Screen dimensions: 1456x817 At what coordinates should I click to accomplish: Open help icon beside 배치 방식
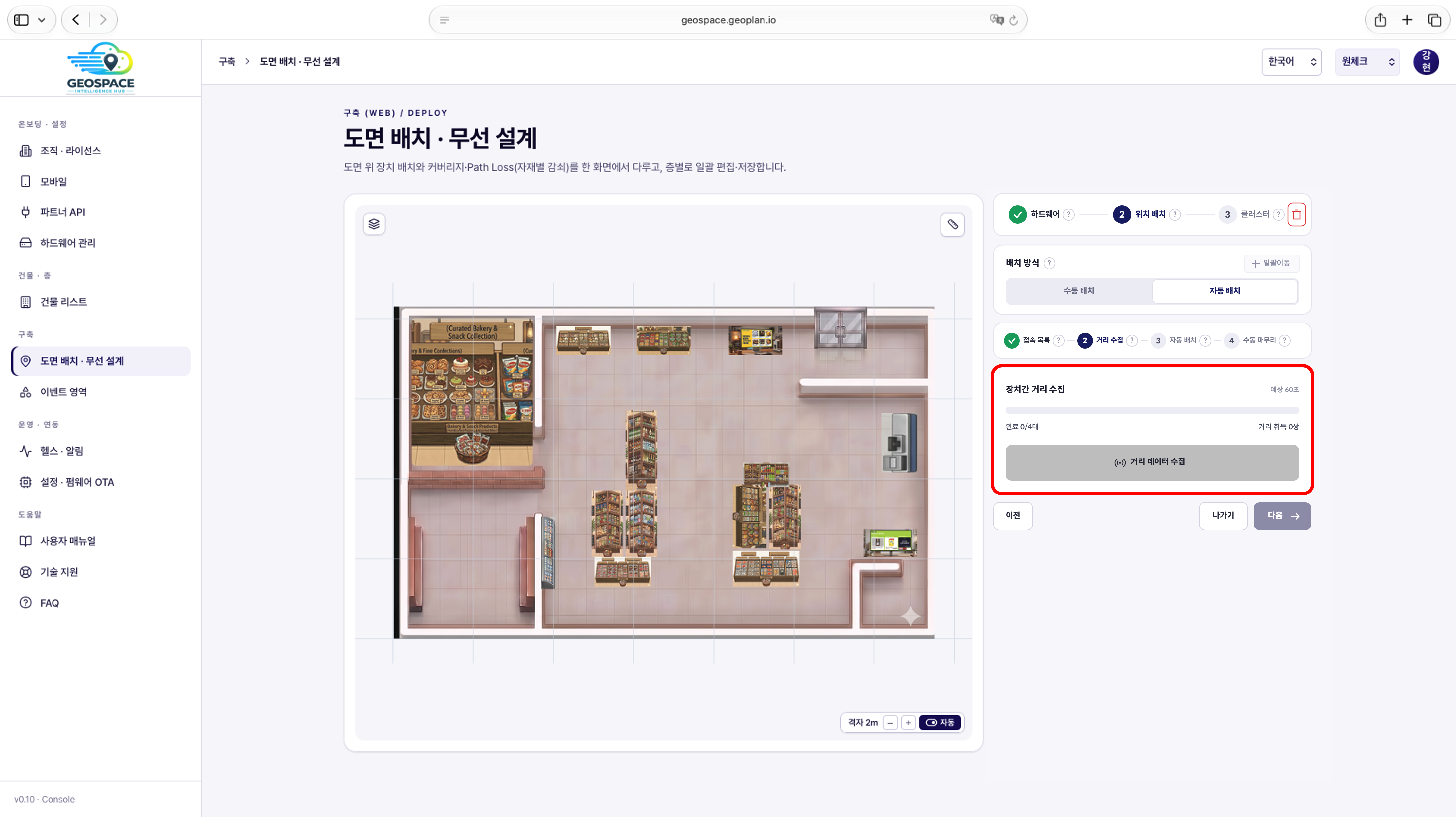pyautogui.click(x=1049, y=263)
